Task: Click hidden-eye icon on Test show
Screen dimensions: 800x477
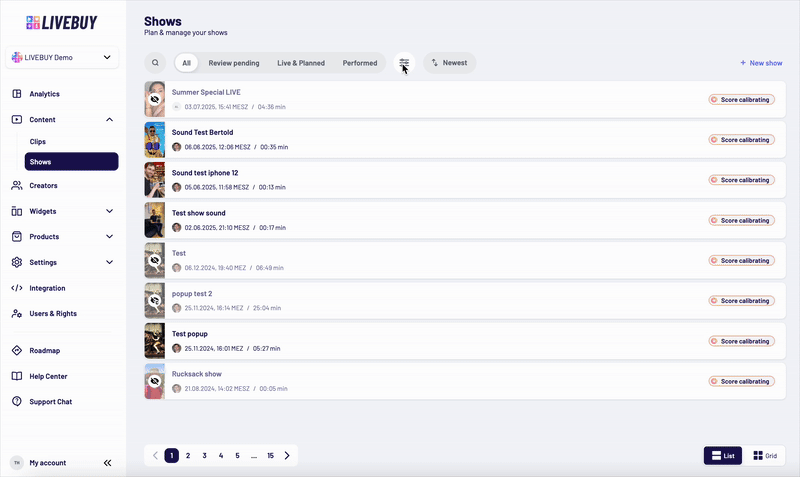Action: (x=155, y=260)
